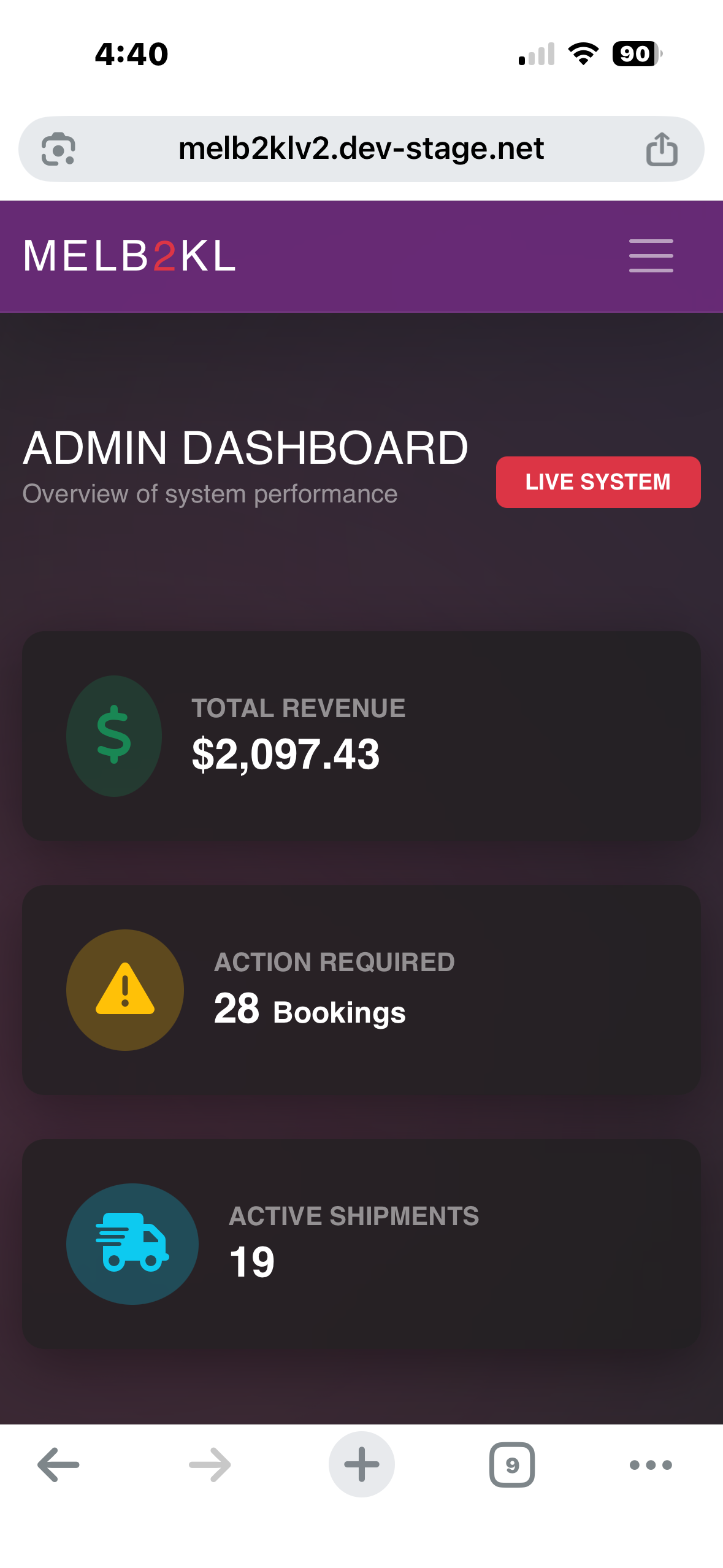The image size is (723, 1568).
Task: Go forward with the browser forward arrow
Action: pos(210,1464)
